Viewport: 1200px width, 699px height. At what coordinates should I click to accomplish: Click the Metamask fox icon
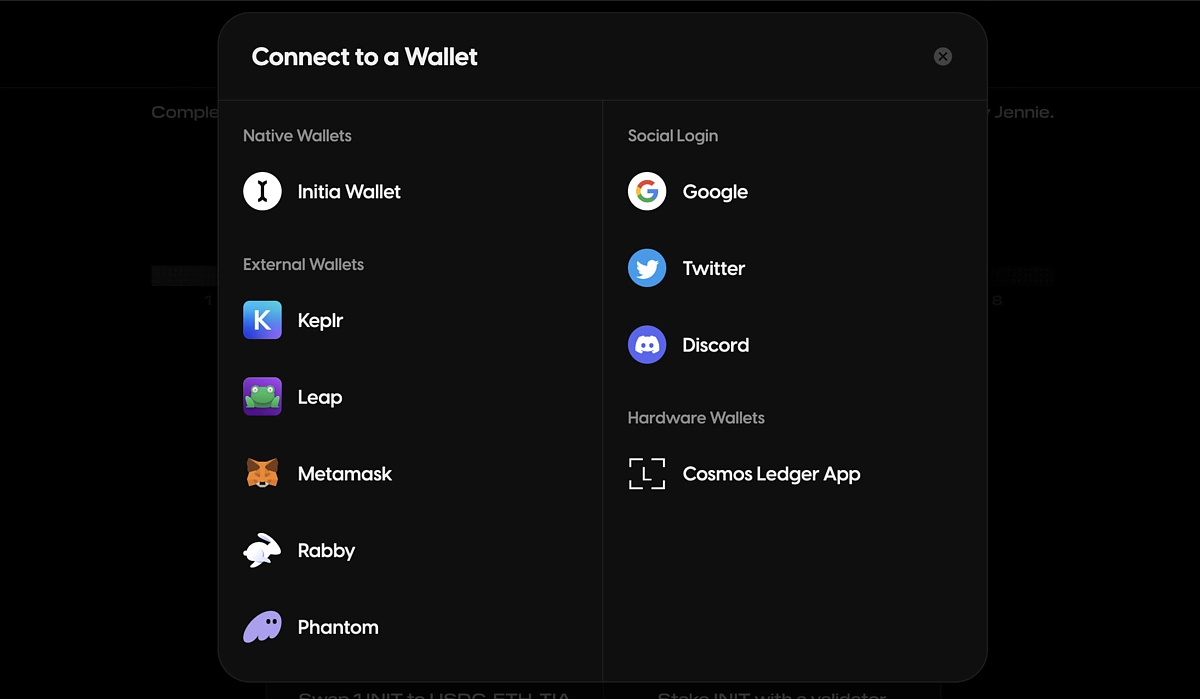point(262,473)
